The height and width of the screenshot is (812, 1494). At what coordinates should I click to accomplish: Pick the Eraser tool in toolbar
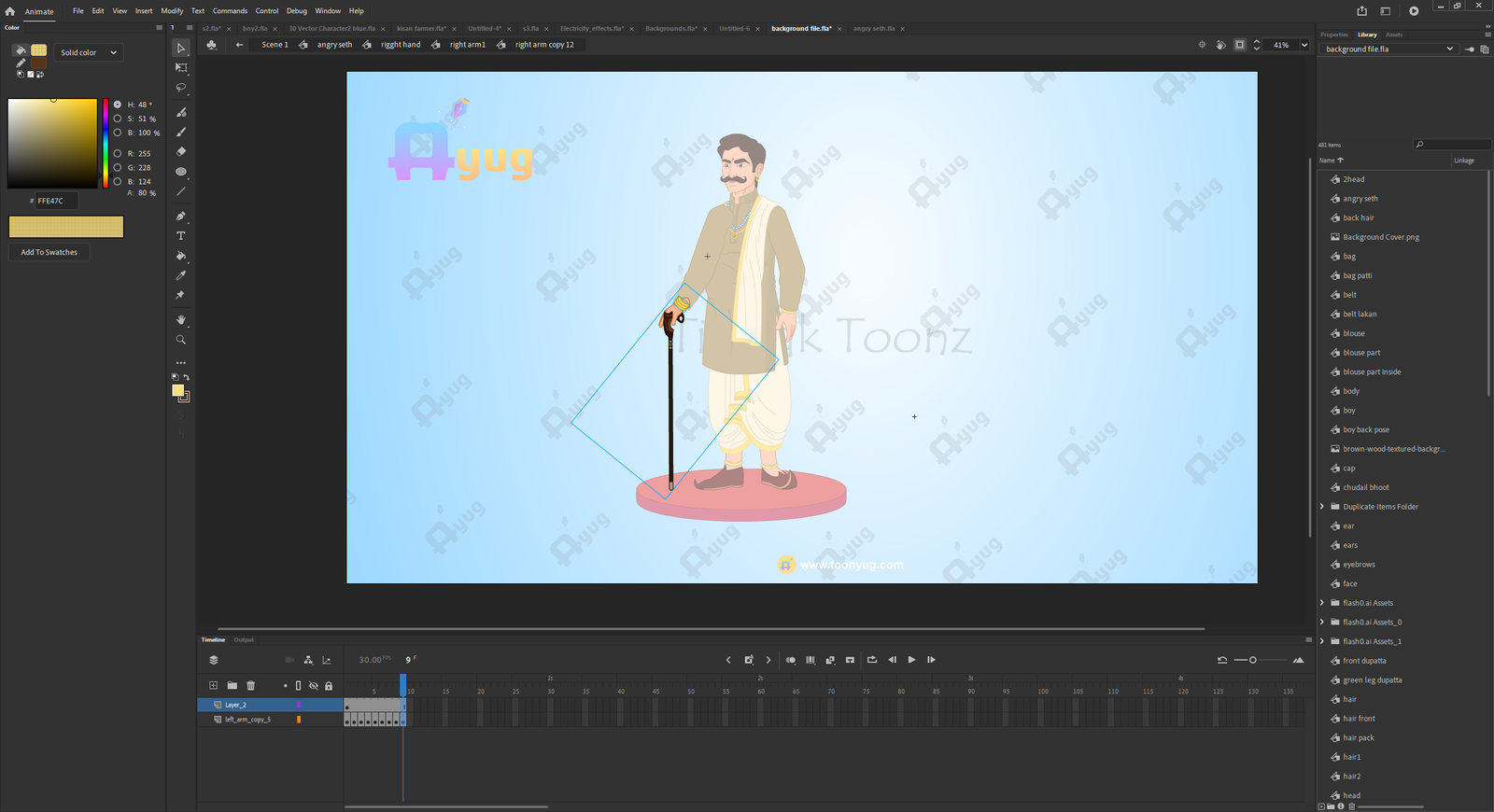pyautogui.click(x=181, y=151)
